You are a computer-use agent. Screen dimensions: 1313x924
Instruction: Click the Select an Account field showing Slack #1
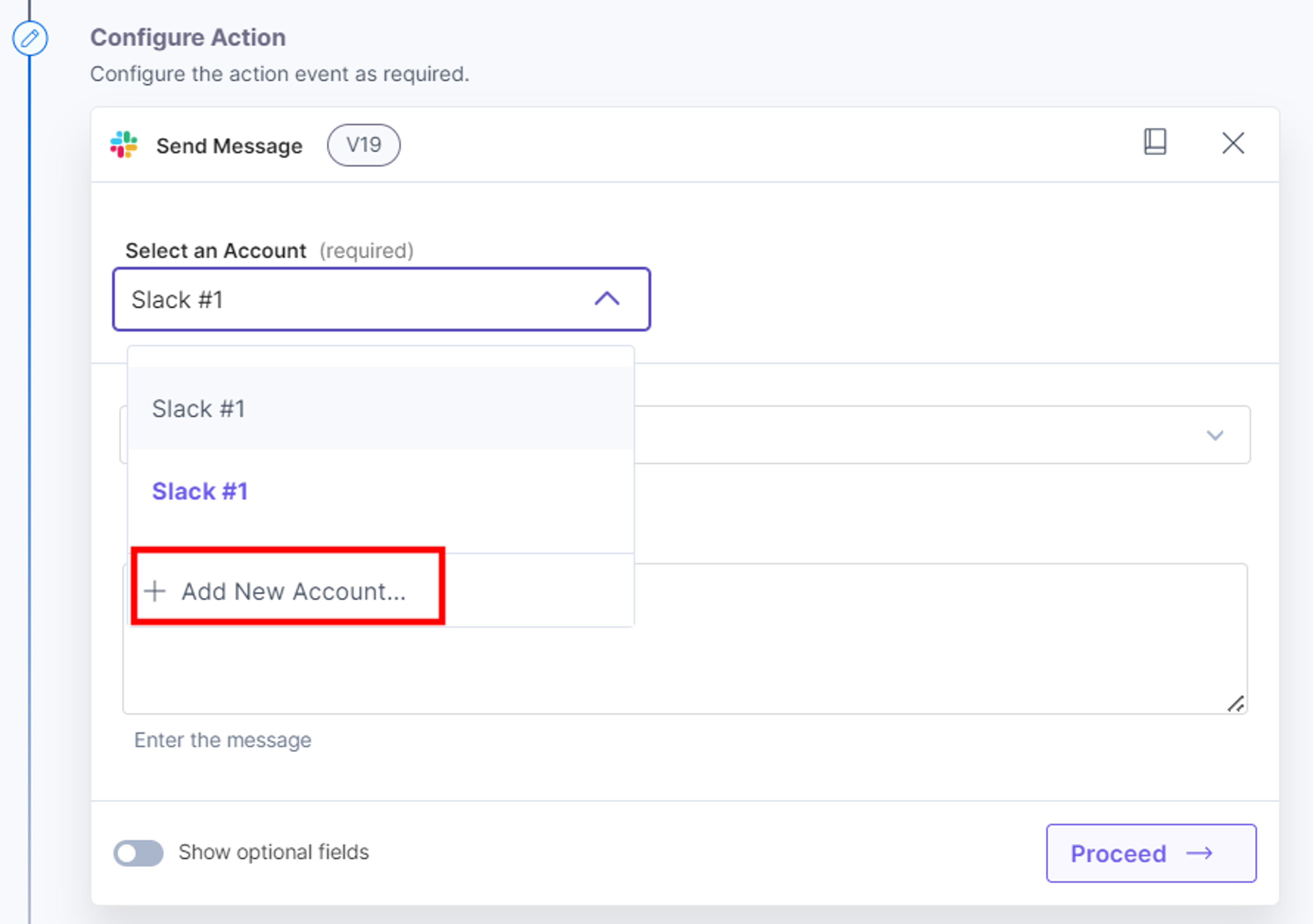pyautogui.click(x=382, y=299)
